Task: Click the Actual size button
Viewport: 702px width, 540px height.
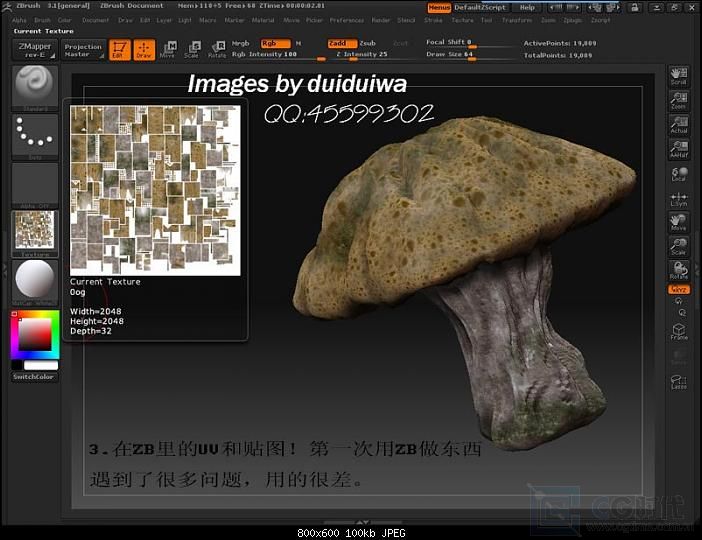Action: coord(679,125)
